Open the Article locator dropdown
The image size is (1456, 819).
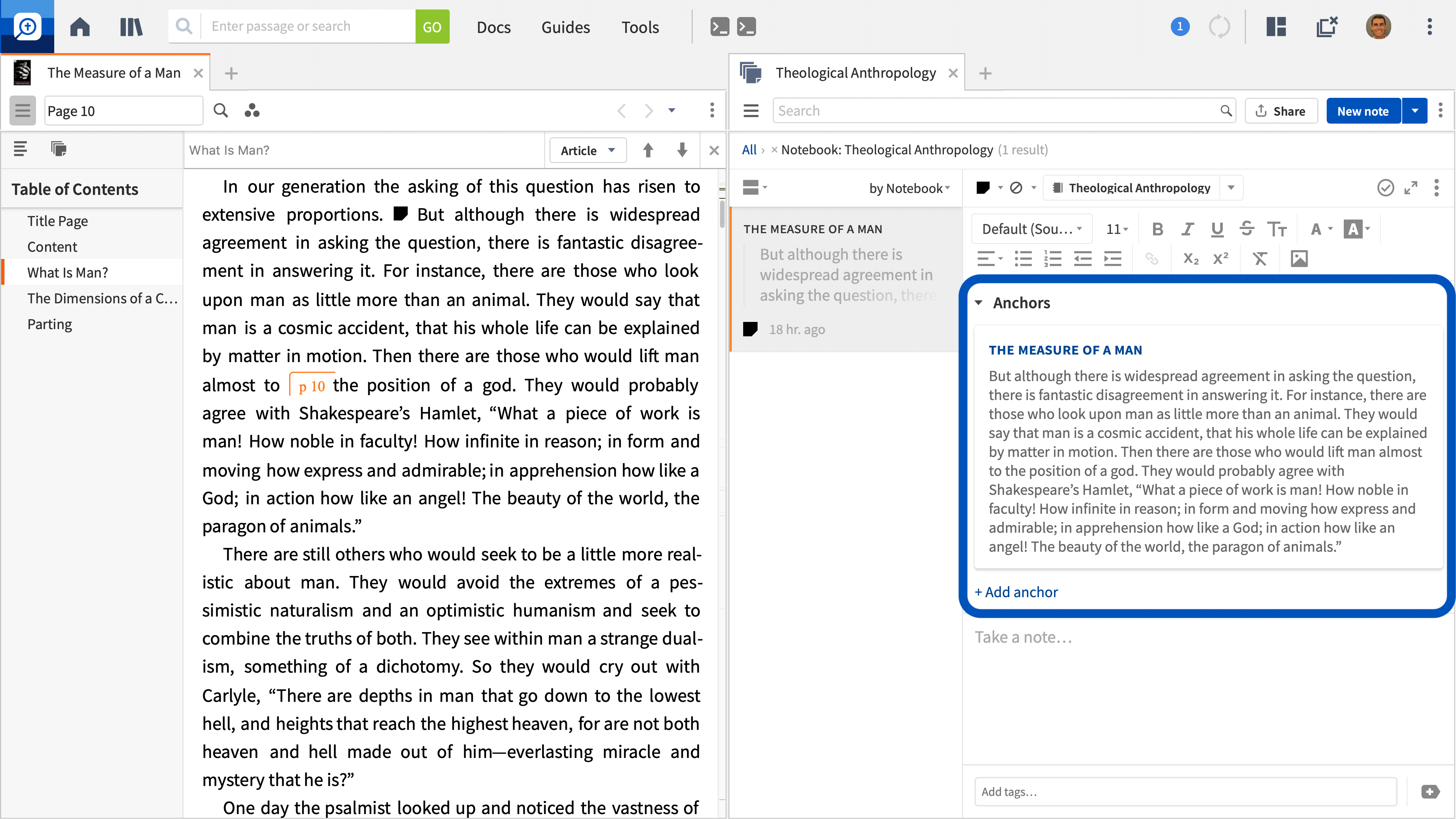pyautogui.click(x=588, y=151)
